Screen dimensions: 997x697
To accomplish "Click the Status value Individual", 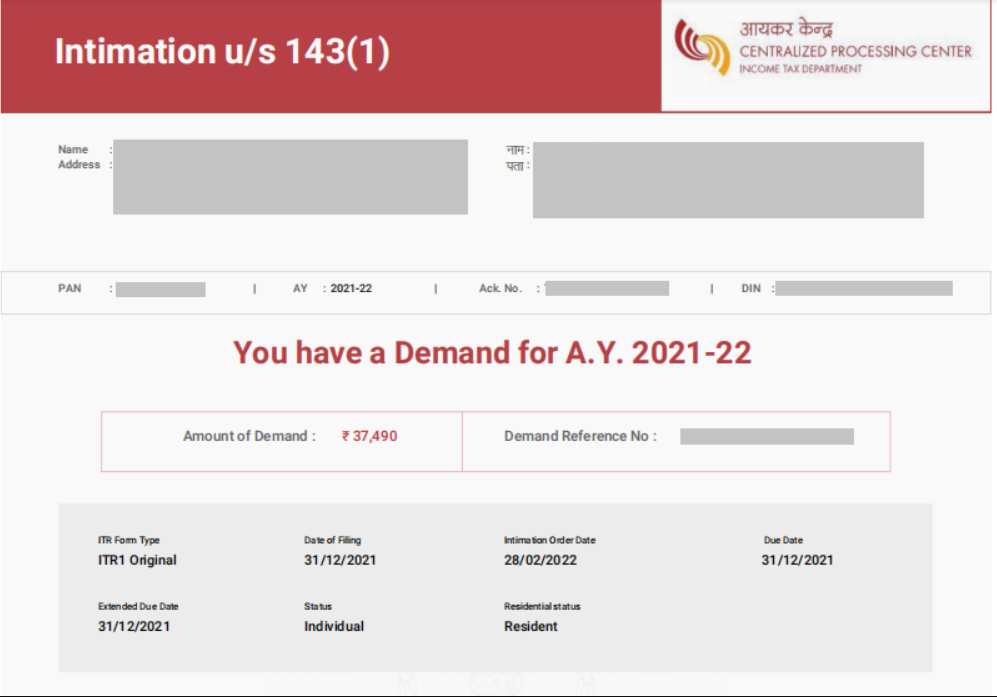I will click(334, 626).
